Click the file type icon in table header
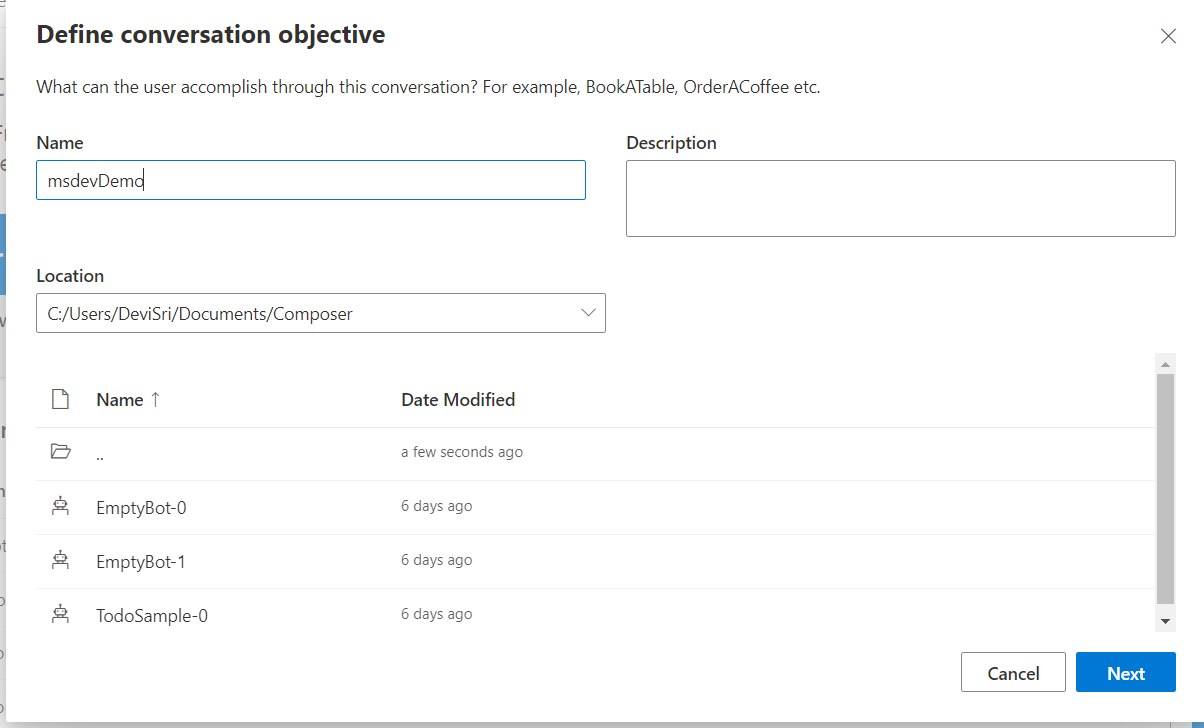 pos(61,400)
